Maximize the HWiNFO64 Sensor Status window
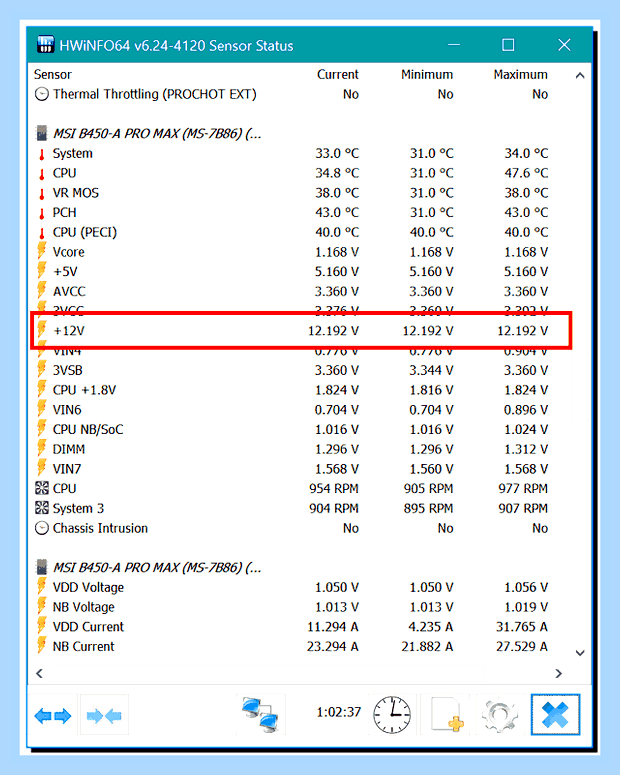The width and height of the screenshot is (620, 775). 508,45
